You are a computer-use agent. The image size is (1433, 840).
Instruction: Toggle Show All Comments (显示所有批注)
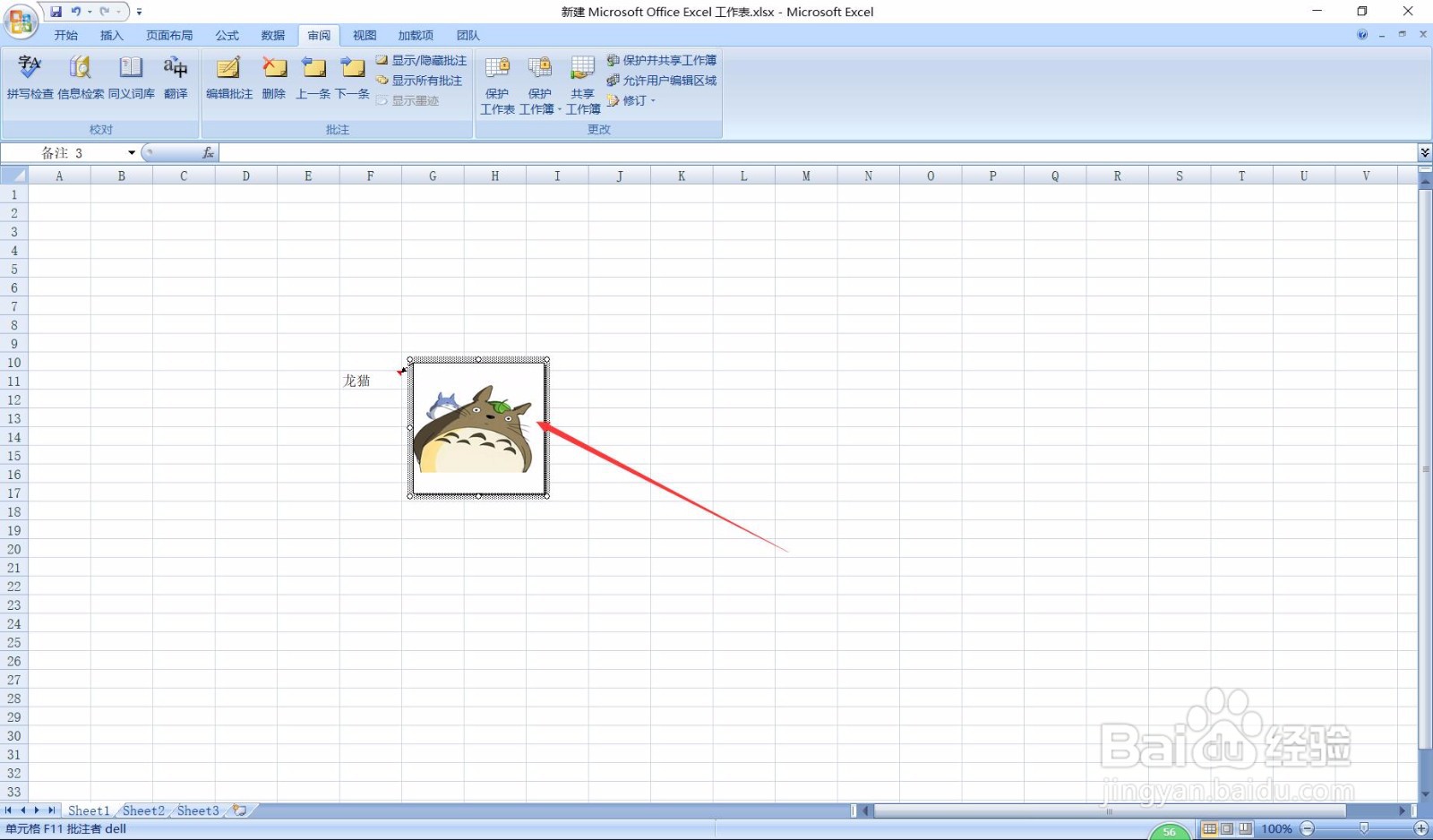[x=419, y=81]
